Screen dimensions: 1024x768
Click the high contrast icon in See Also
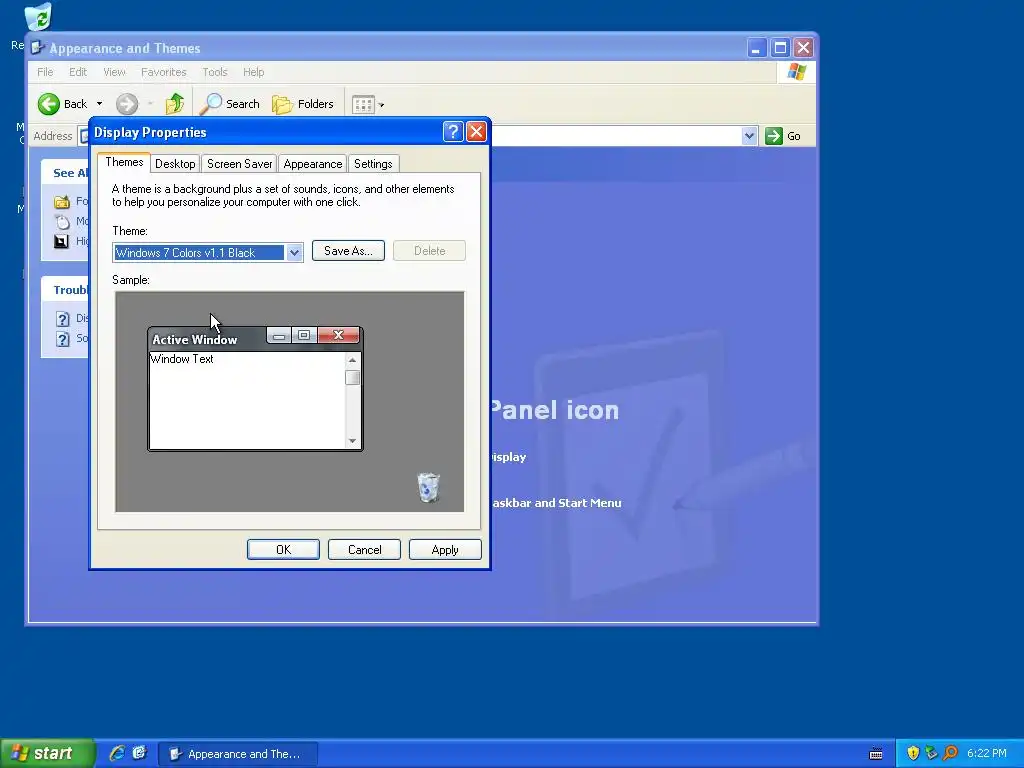click(61, 242)
